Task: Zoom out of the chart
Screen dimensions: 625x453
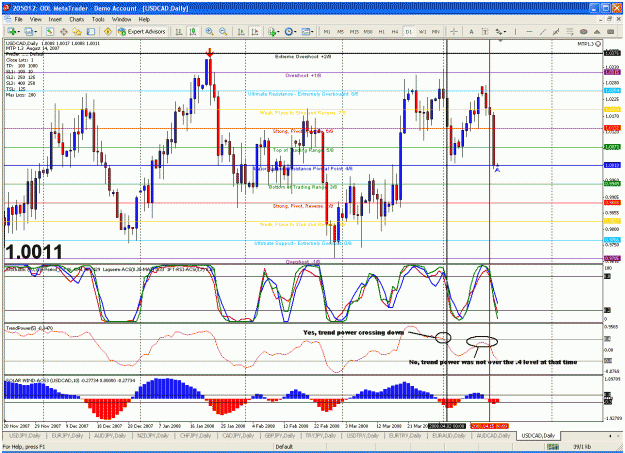Action: (x=223, y=32)
